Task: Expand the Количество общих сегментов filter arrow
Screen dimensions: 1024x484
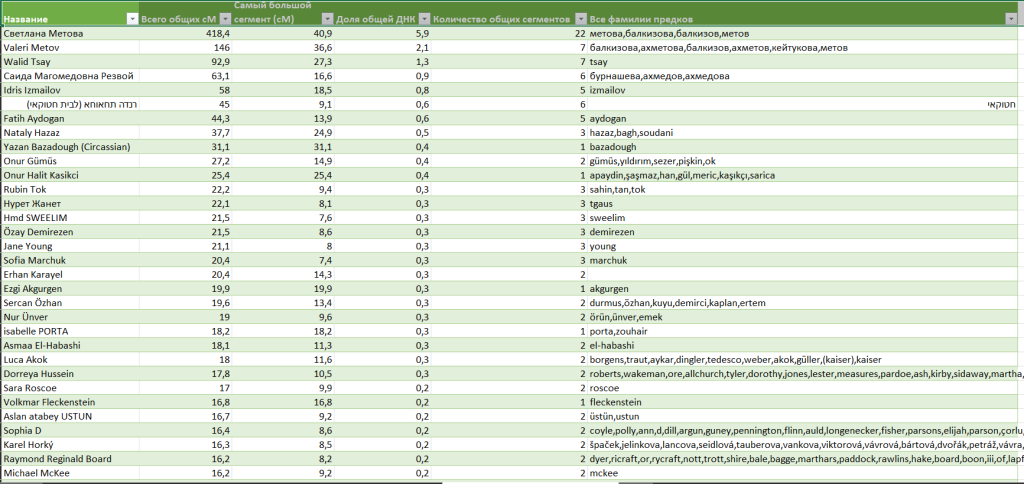Action: (x=579, y=19)
